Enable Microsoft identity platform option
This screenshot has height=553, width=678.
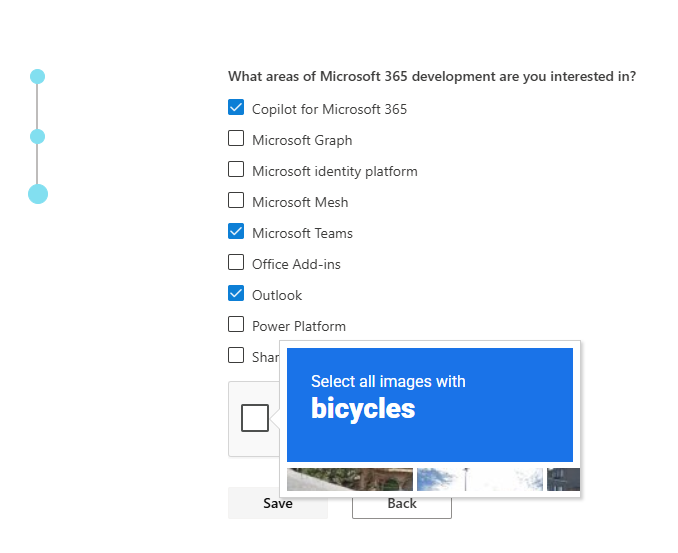click(x=236, y=169)
